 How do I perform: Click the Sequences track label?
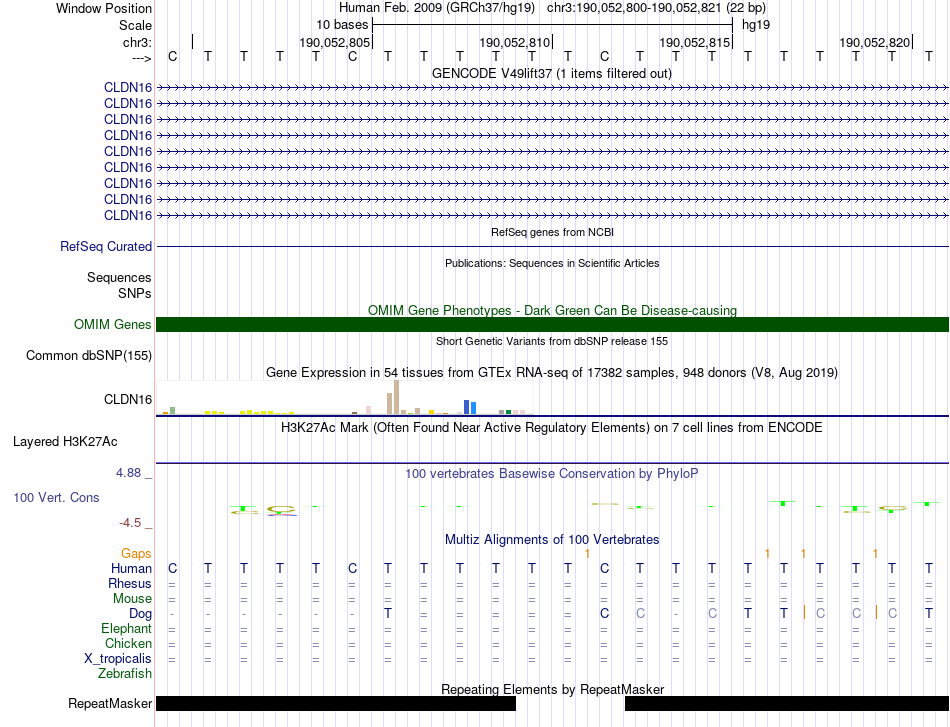[x=119, y=277]
